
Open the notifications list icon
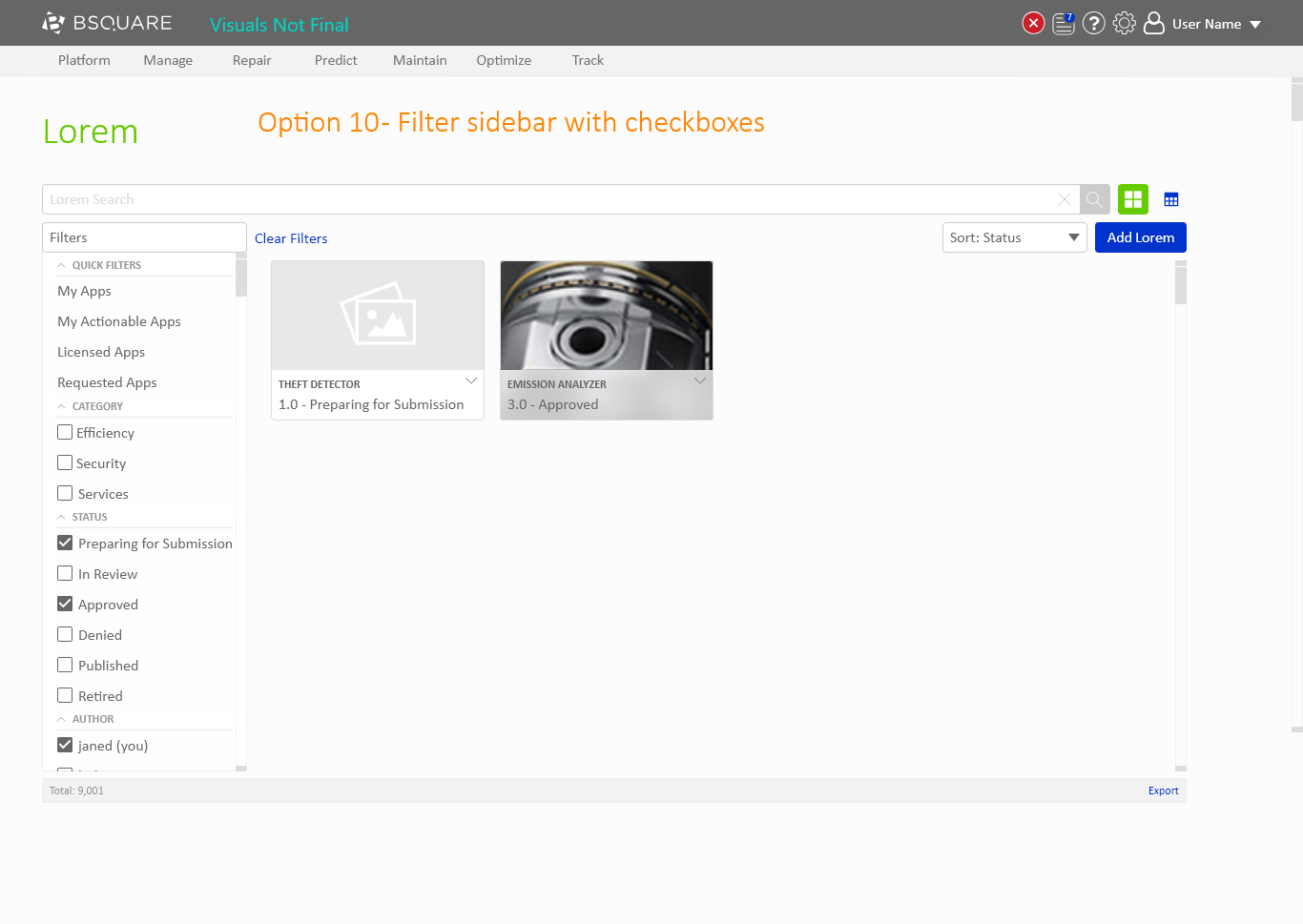1064,23
